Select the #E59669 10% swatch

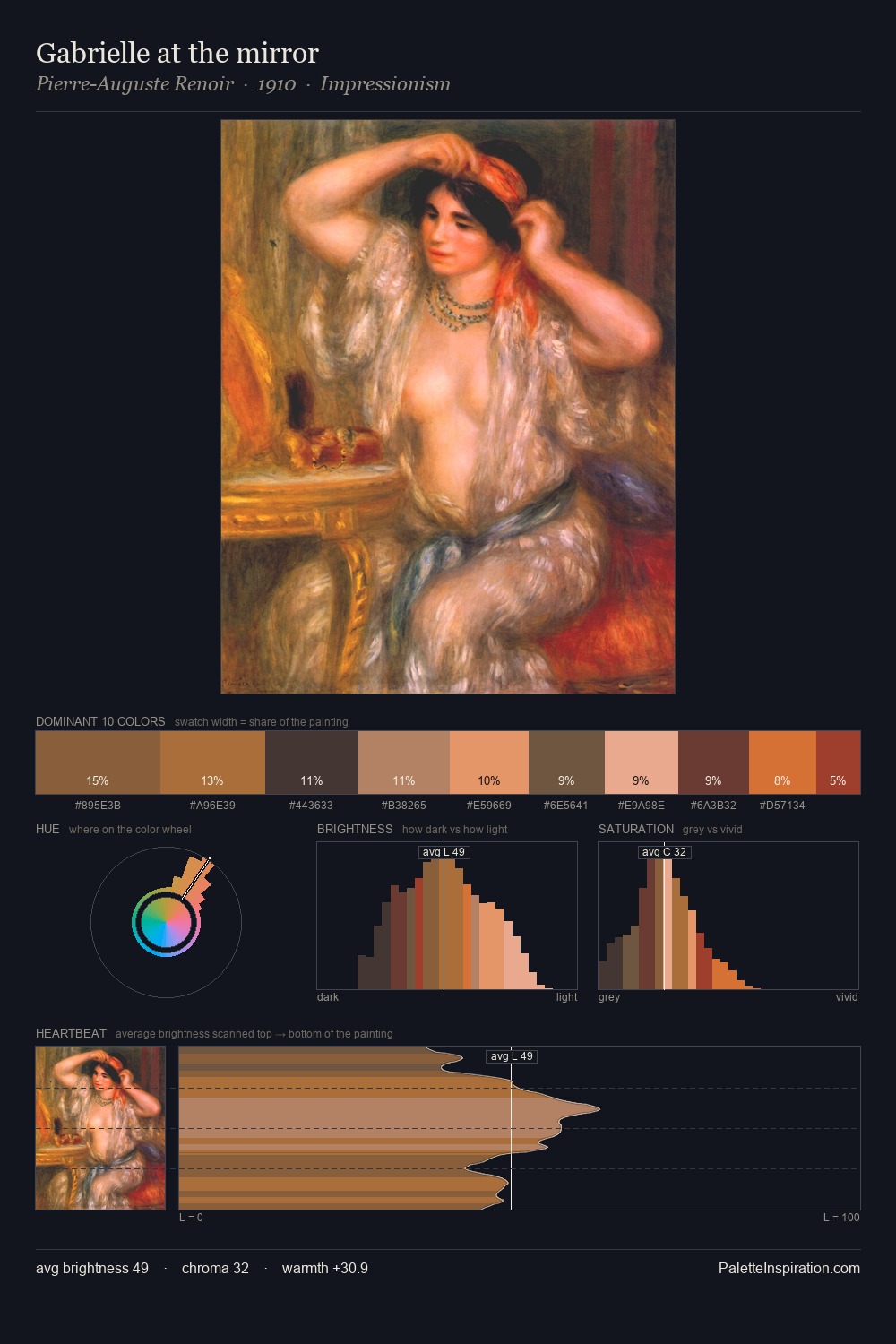(489, 762)
